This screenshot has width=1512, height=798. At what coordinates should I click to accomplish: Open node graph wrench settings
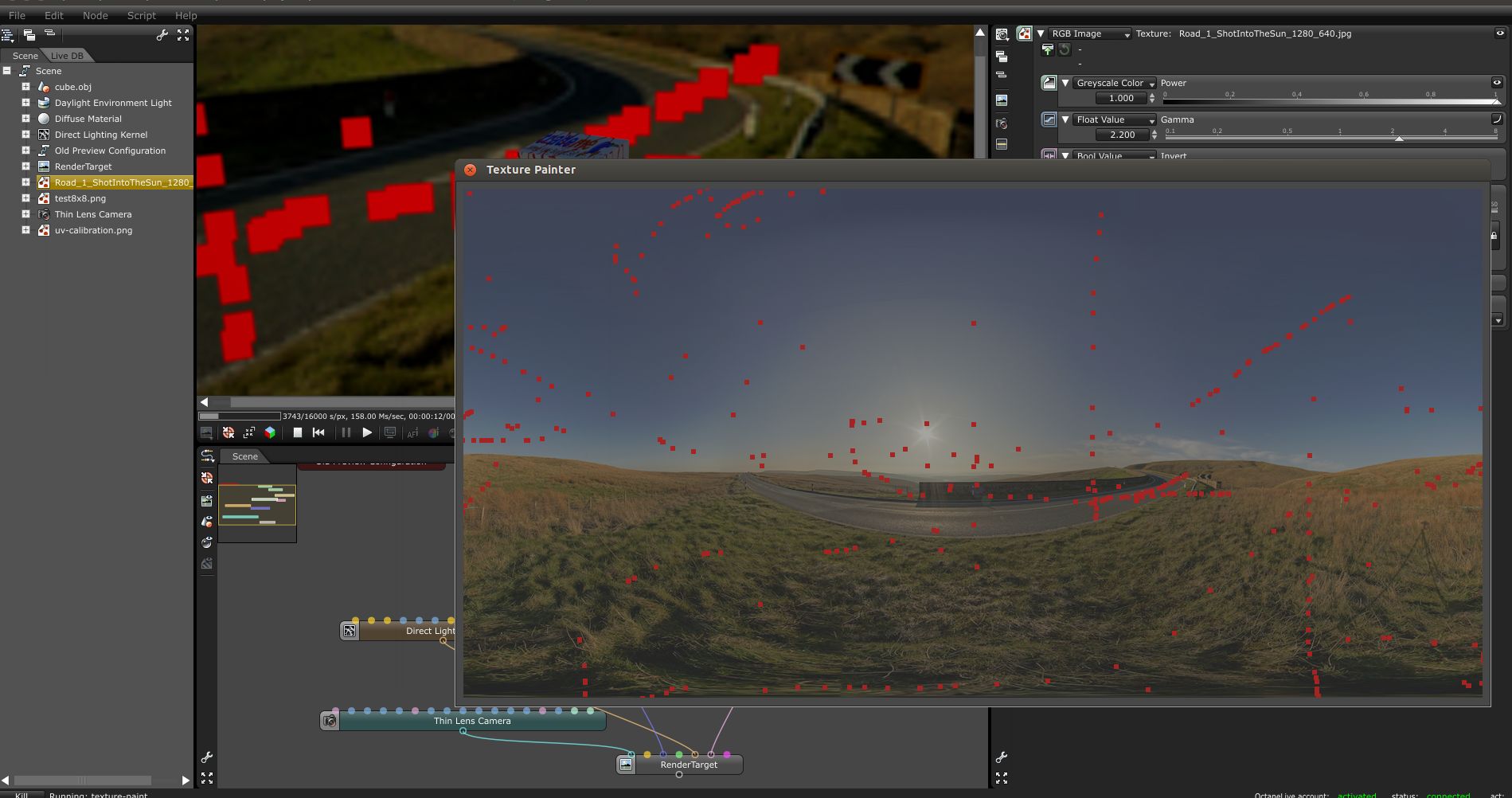[207, 757]
